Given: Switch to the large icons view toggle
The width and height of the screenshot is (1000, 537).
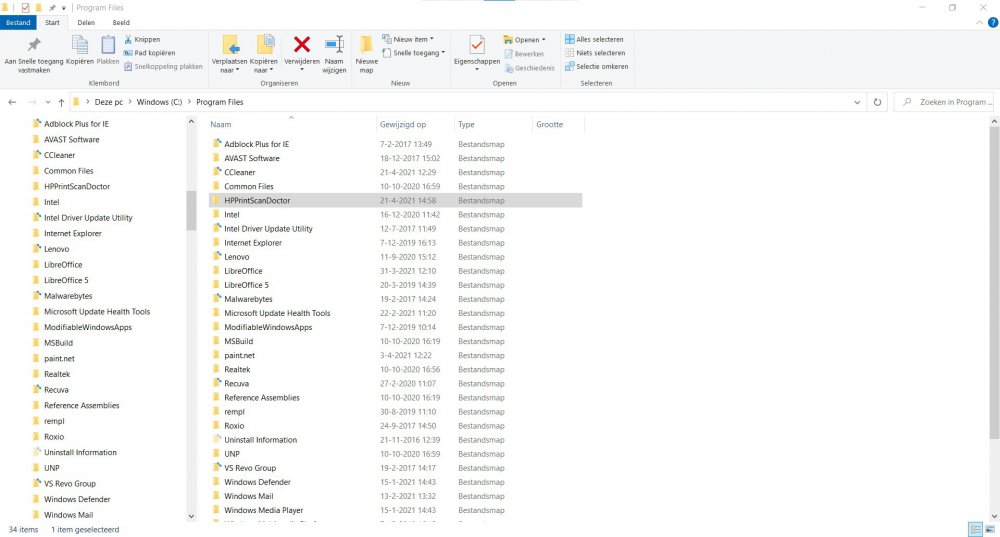Looking at the screenshot, I should tap(989, 529).
